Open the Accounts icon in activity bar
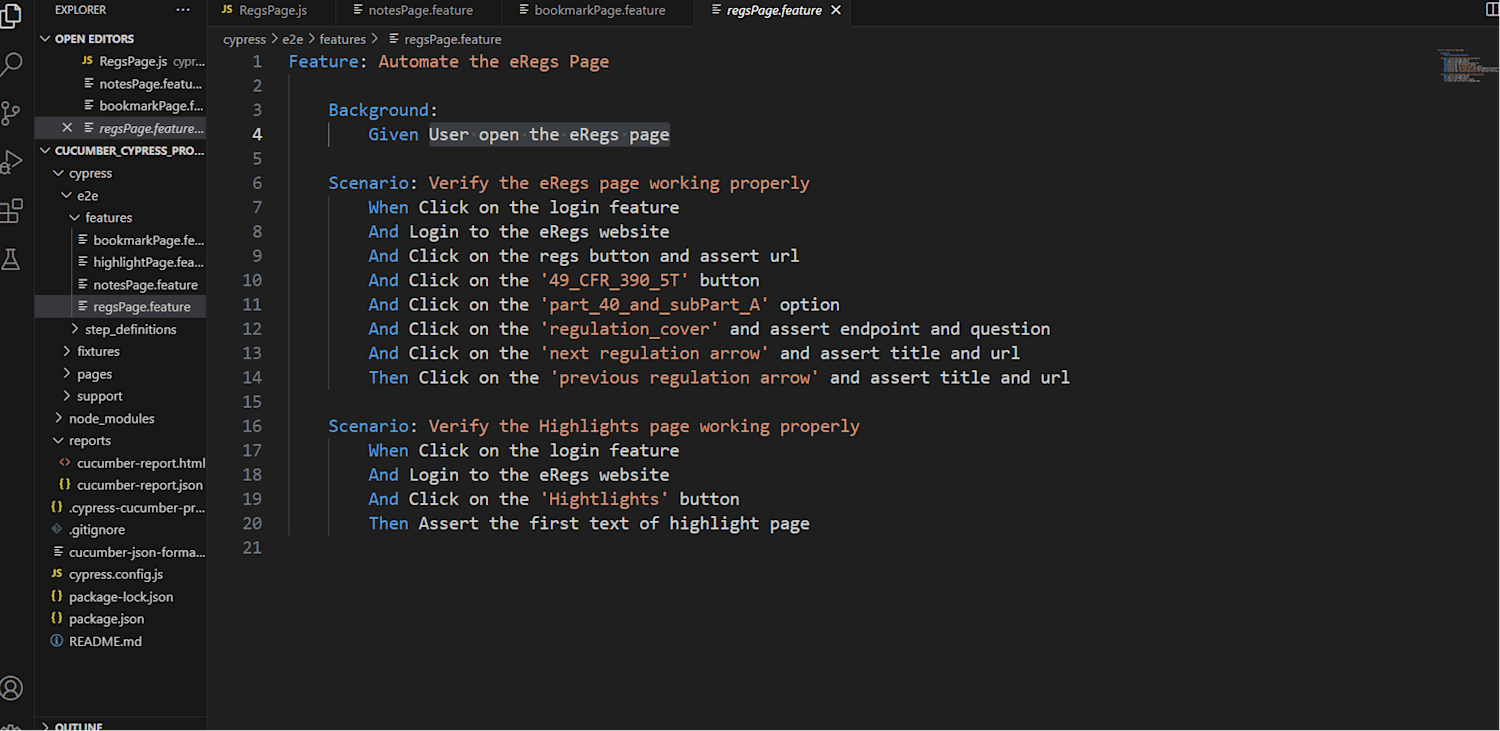The height and width of the screenshot is (731, 1500). click(11, 688)
